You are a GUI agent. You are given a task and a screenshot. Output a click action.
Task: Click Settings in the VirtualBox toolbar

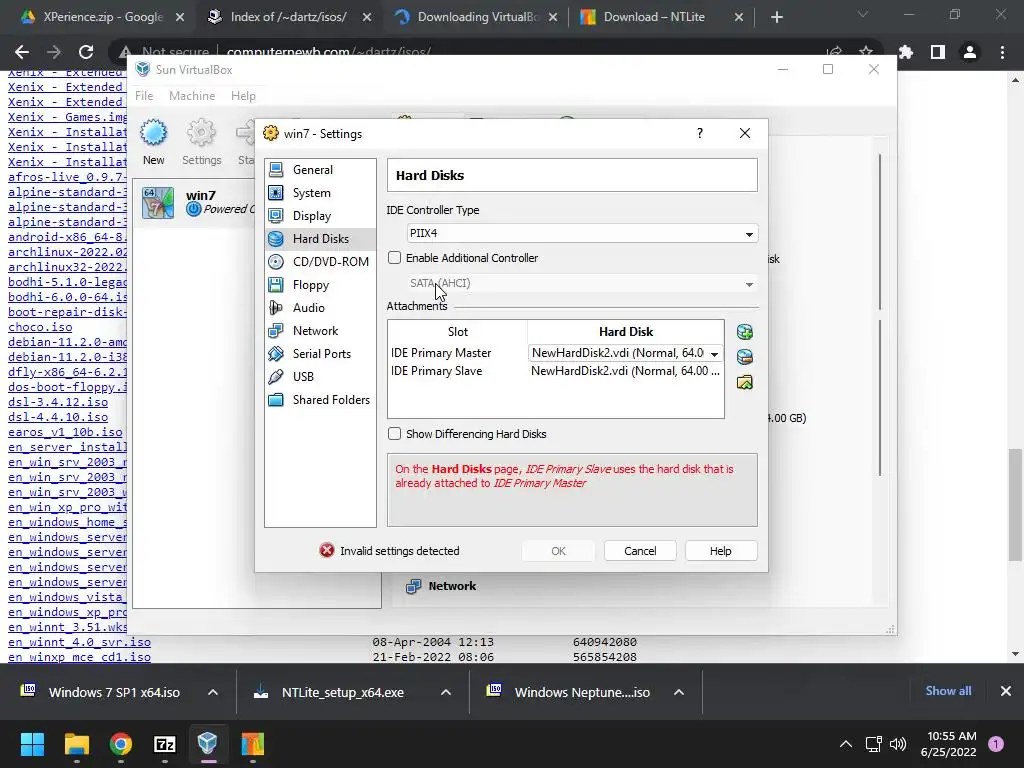(201, 142)
